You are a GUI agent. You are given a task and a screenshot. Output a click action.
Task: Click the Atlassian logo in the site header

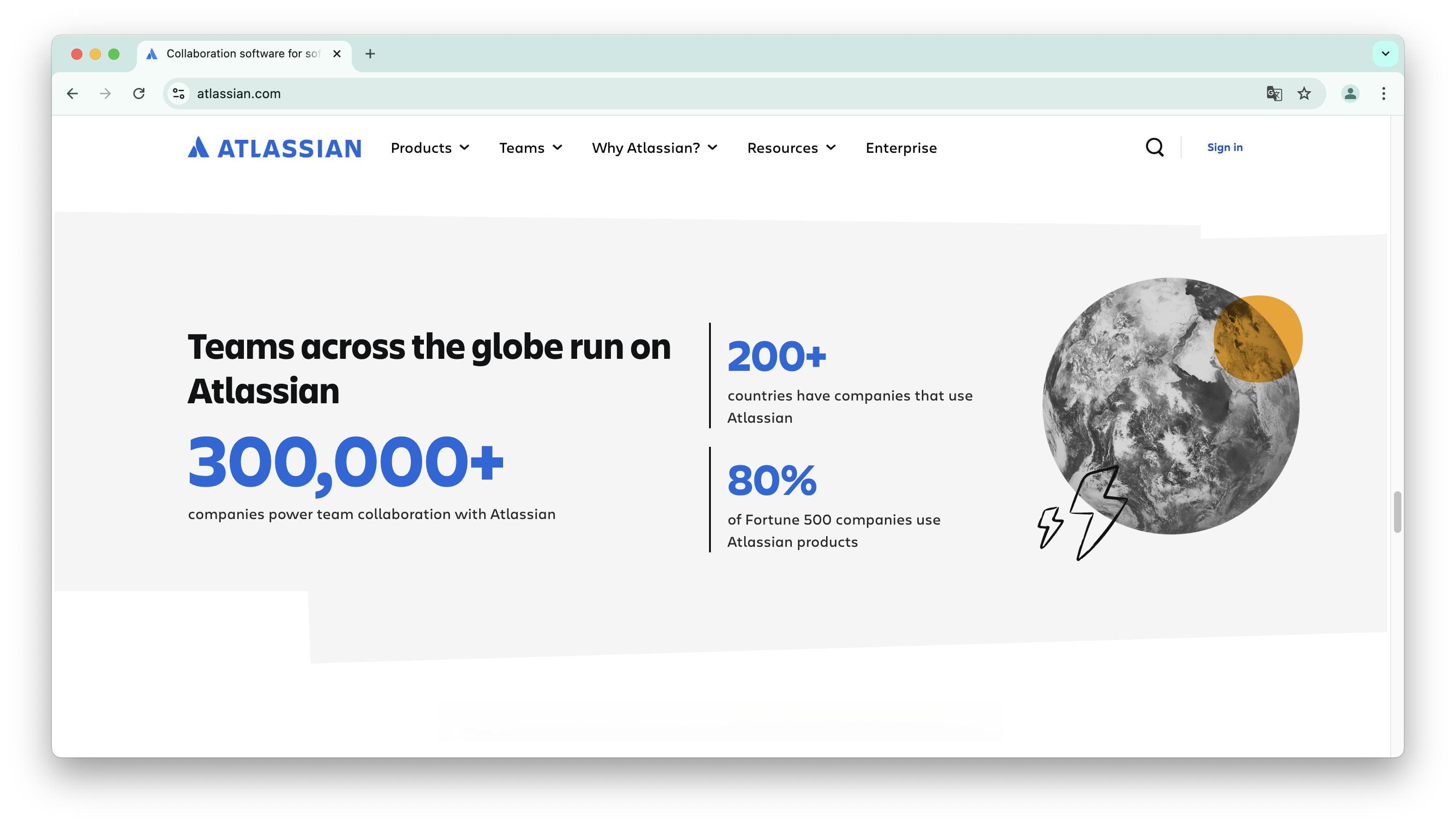click(x=274, y=148)
